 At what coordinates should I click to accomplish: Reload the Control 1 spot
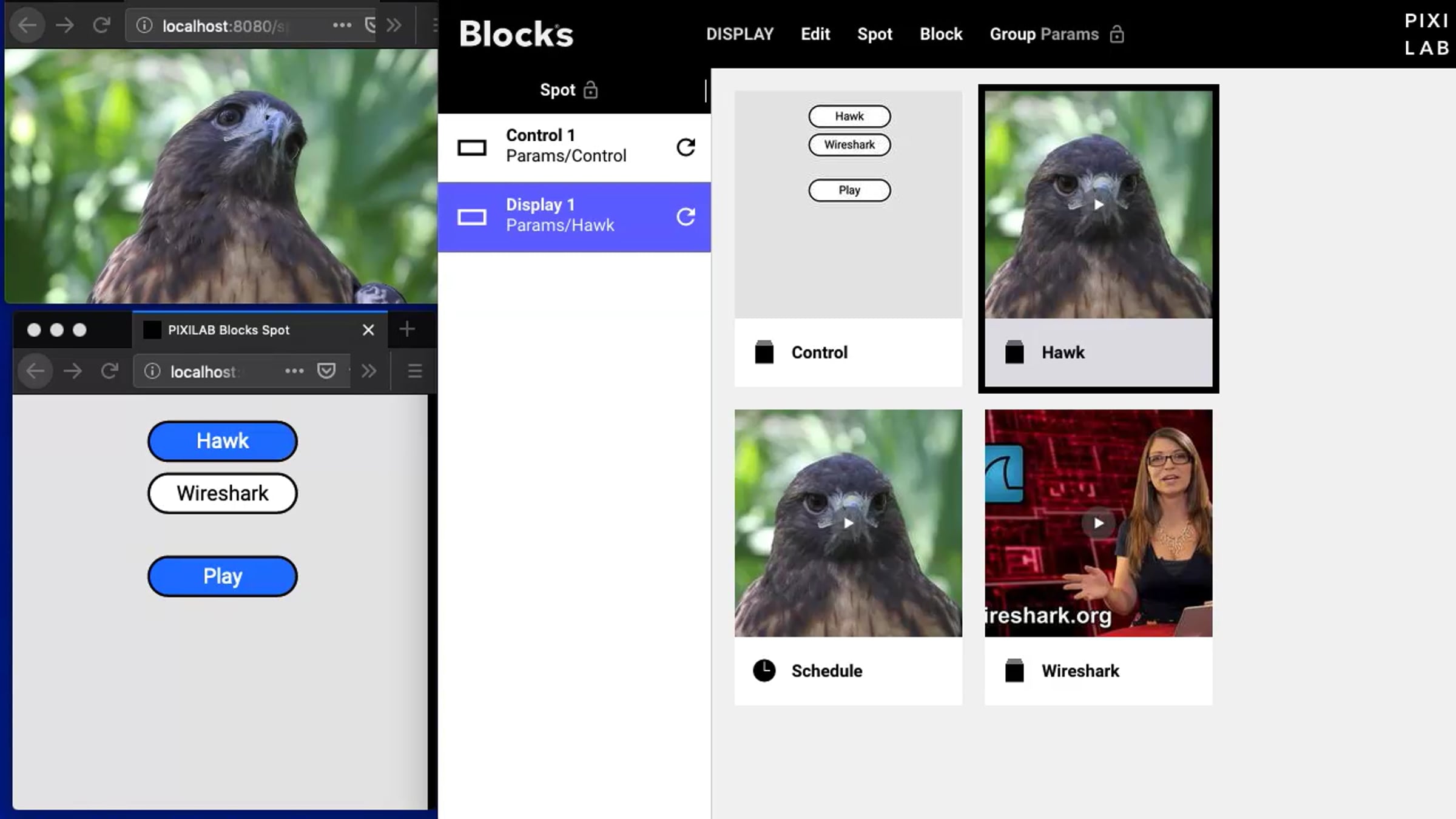[686, 147]
